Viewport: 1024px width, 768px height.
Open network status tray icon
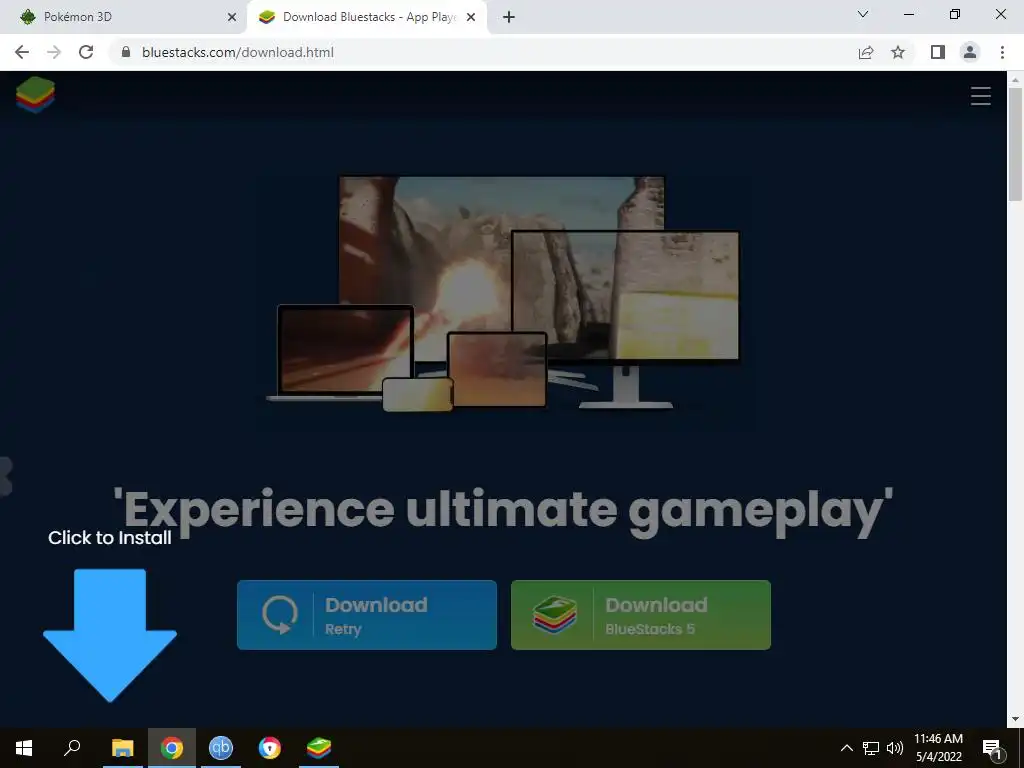(x=871, y=748)
